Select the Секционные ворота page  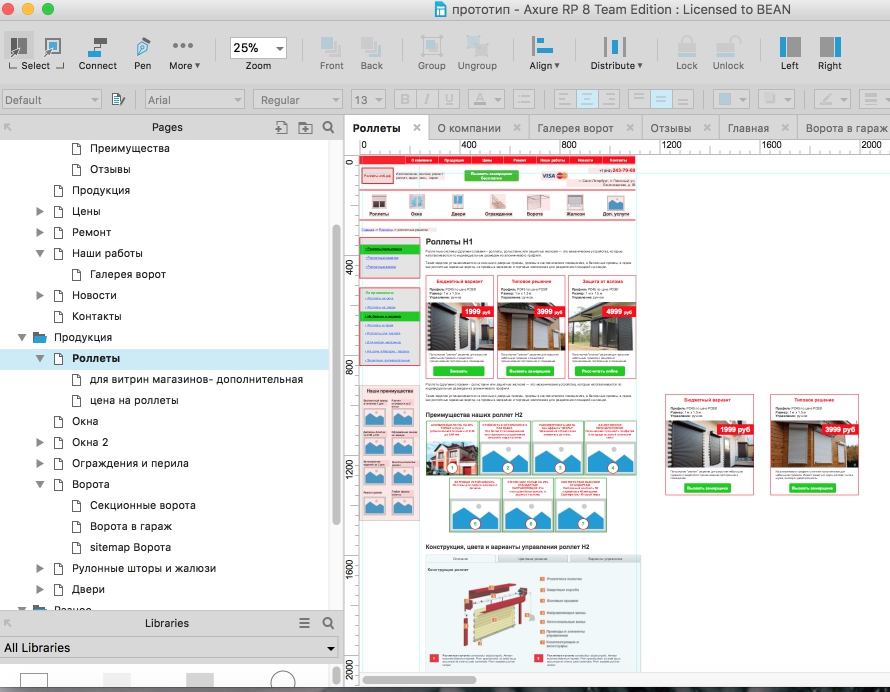[x=142, y=505]
